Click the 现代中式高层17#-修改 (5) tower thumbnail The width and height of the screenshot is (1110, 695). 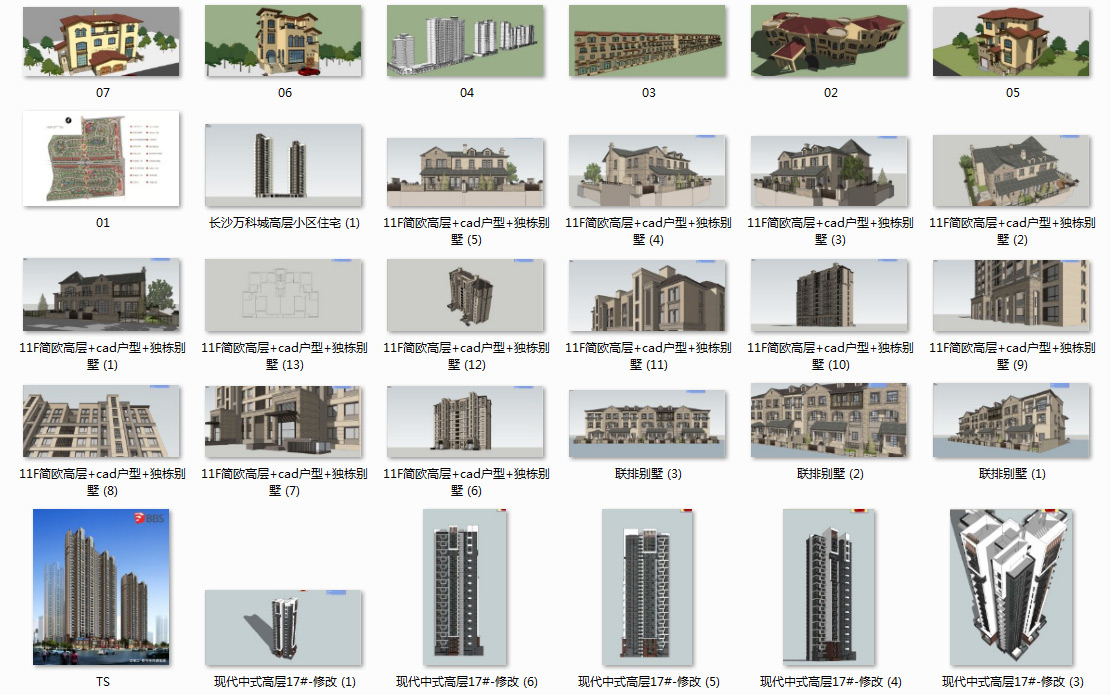pyautogui.click(x=647, y=586)
